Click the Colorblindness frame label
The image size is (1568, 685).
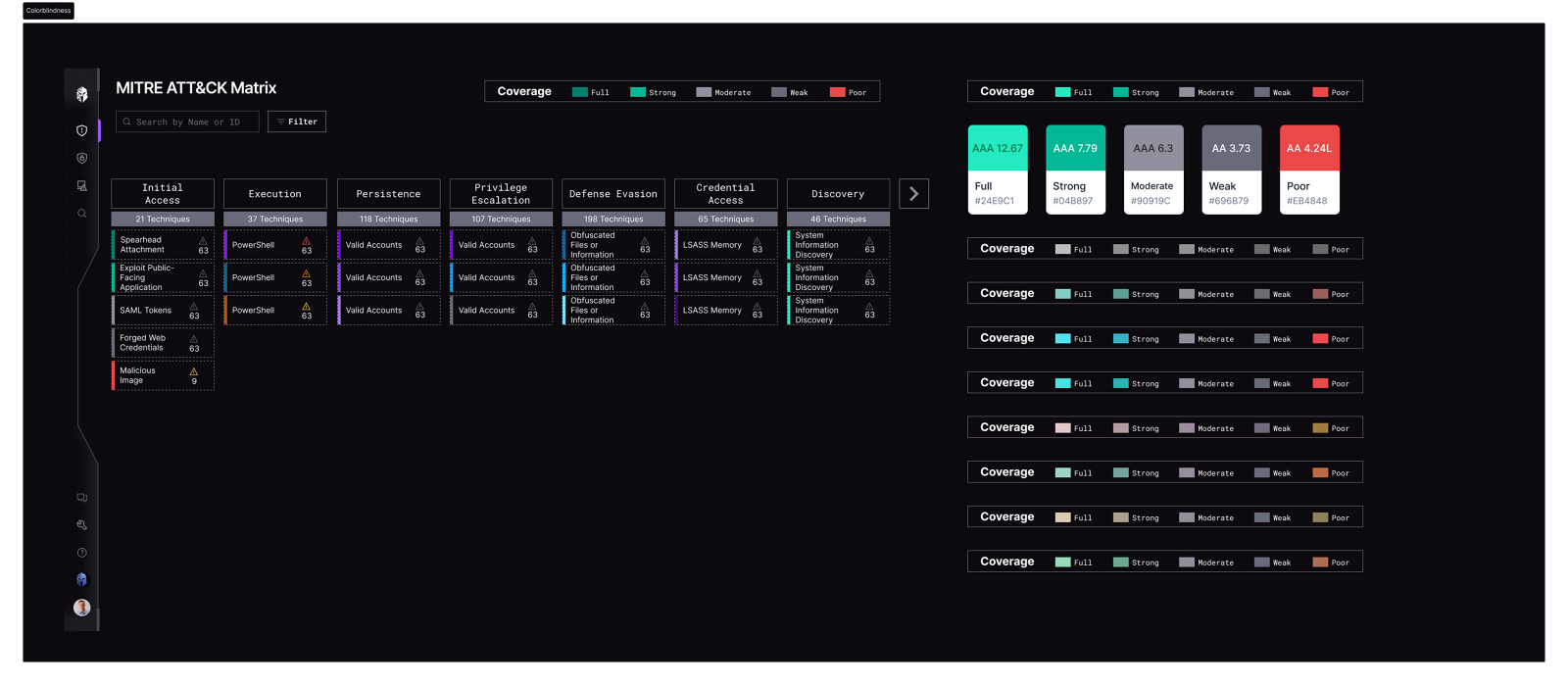(48, 11)
